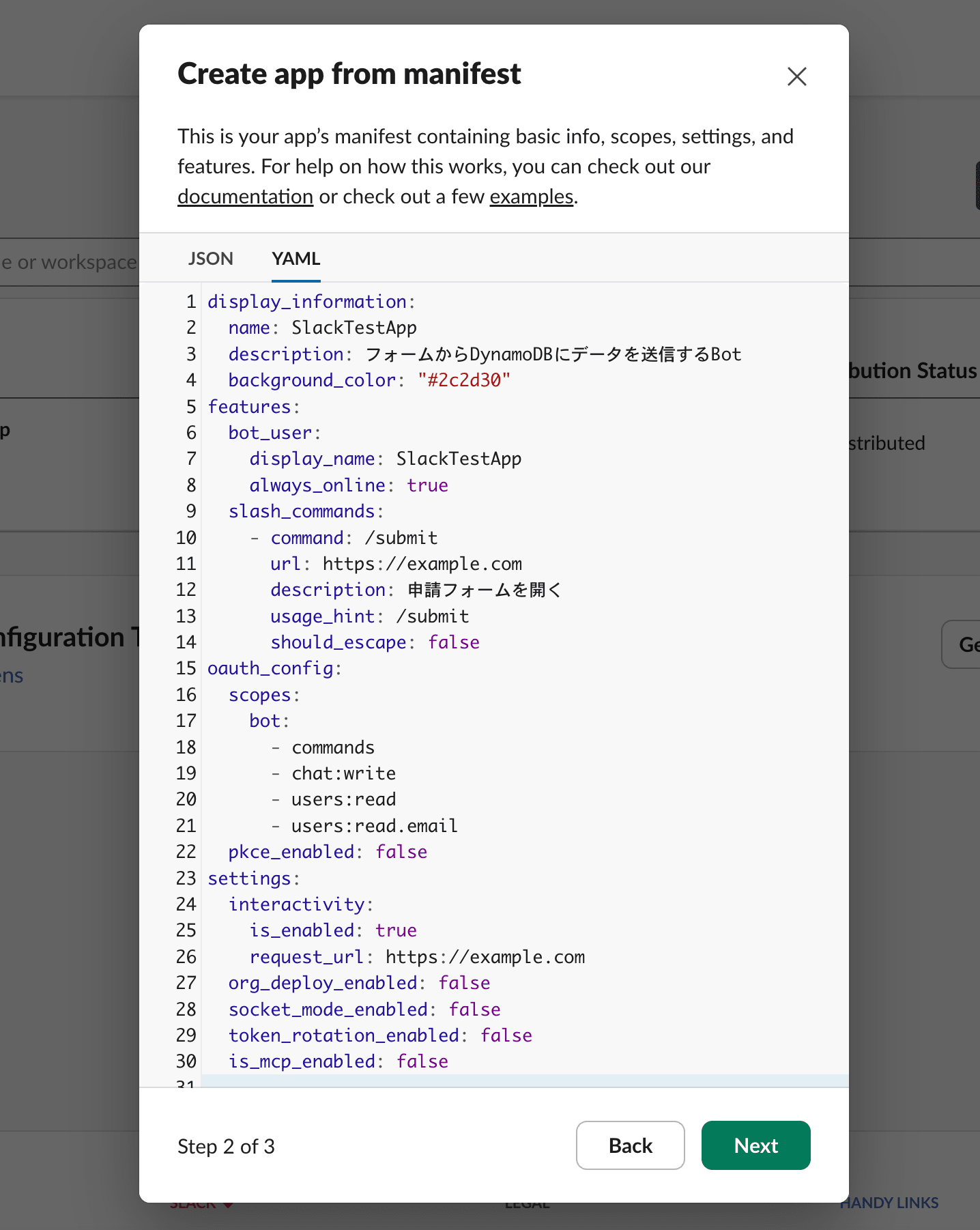980x1230 pixels.
Task: Click line number 15 in the gutter
Action: point(186,668)
